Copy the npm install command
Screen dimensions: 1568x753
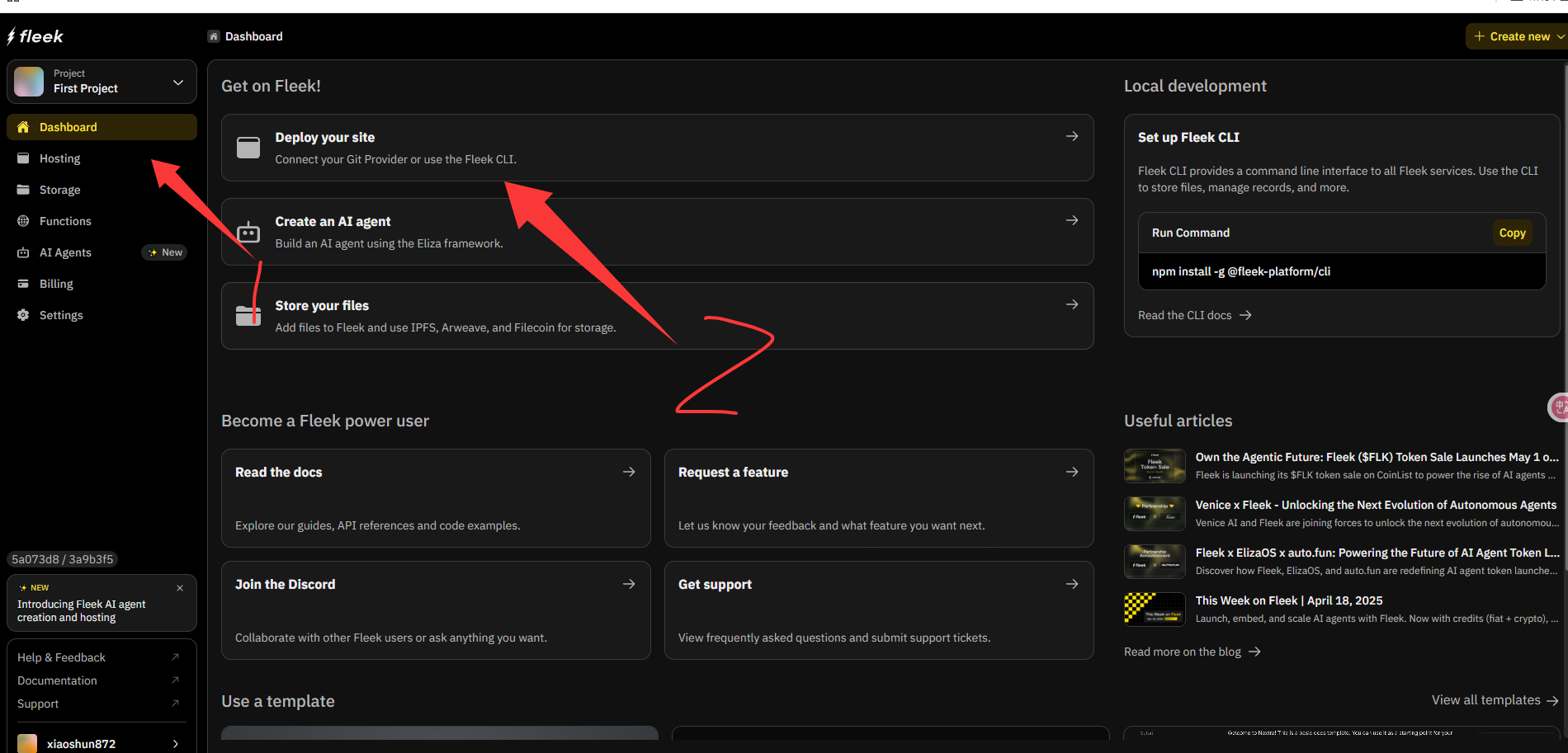coord(1512,233)
